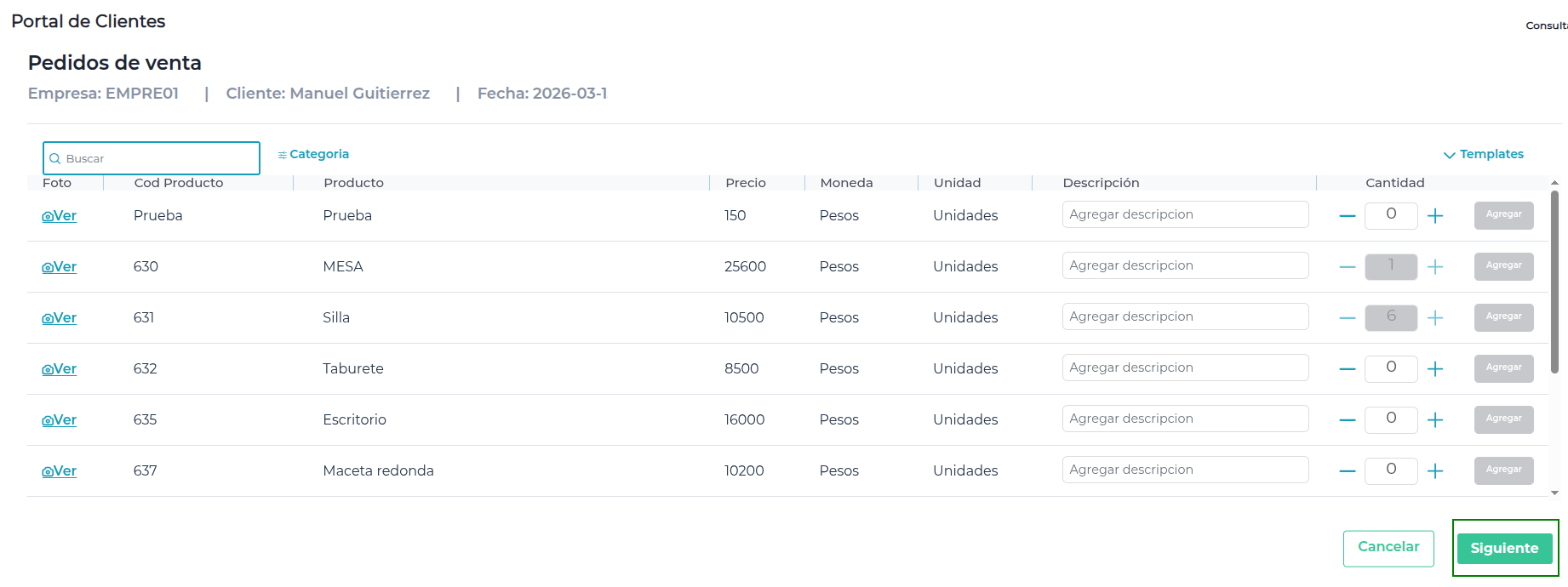Click the search magnifier icon
Screen dimensions: 1568x587
click(55, 159)
